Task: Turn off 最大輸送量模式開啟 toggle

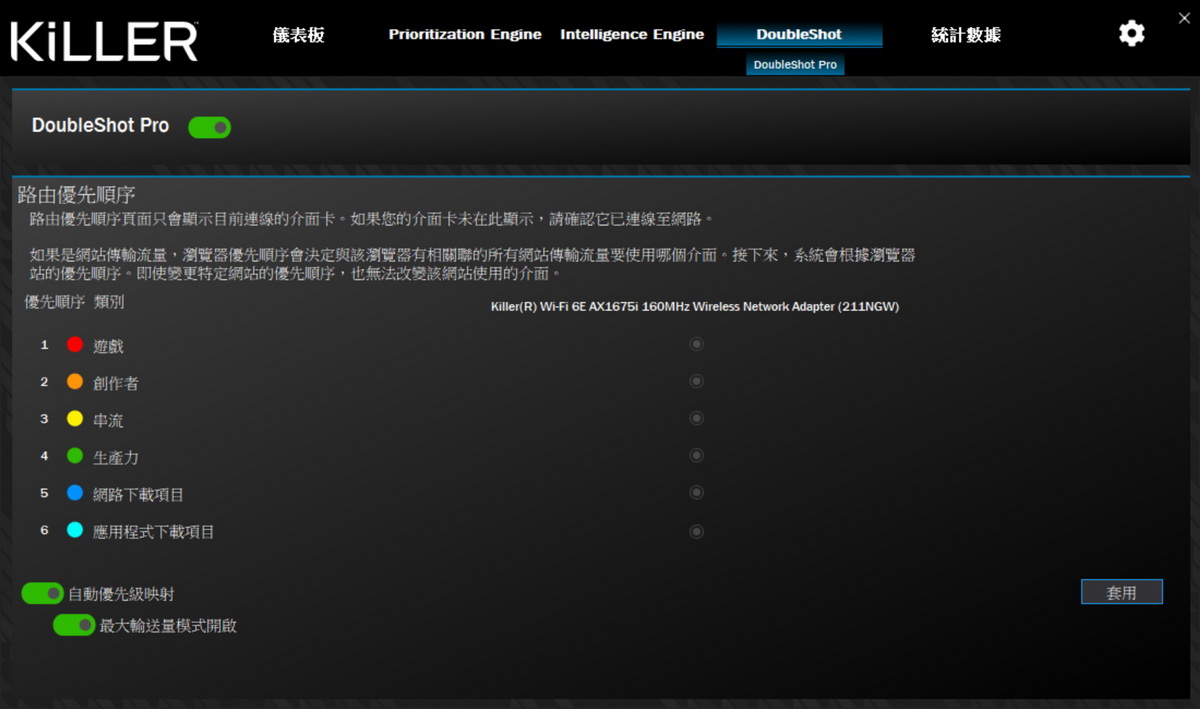Action: click(x=74, y=625)
